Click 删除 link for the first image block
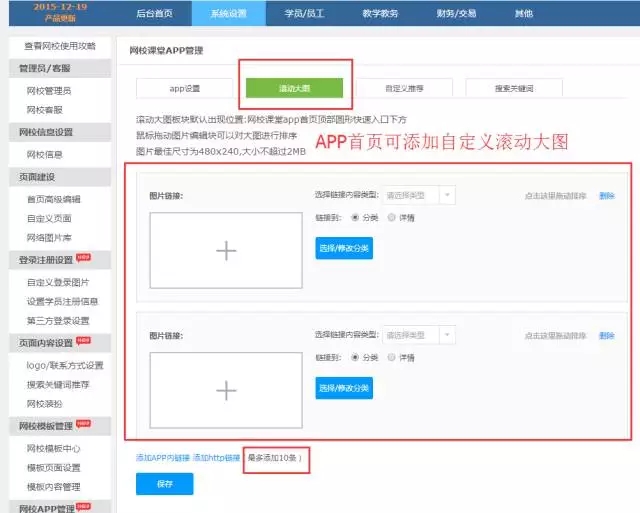 point(606,196)
